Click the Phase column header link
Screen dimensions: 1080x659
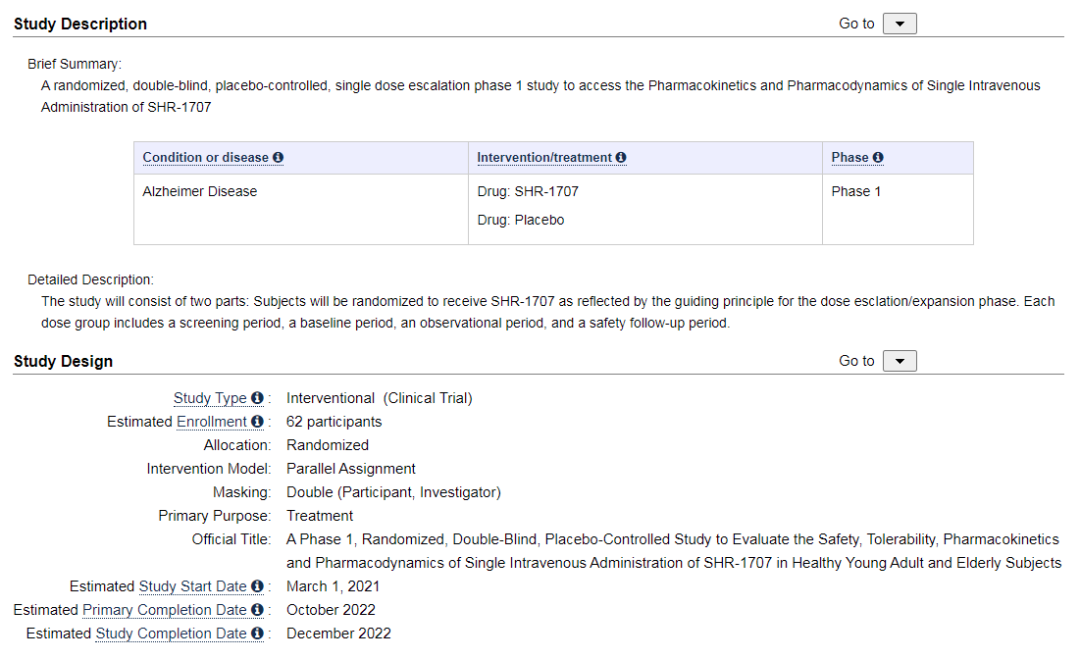850,158
